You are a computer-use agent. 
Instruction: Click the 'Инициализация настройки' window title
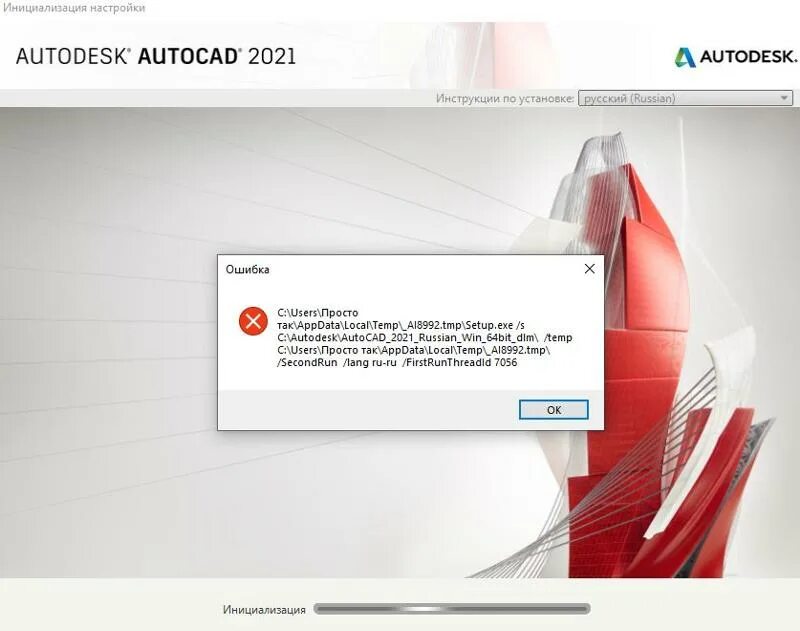(x=74, y=8)
